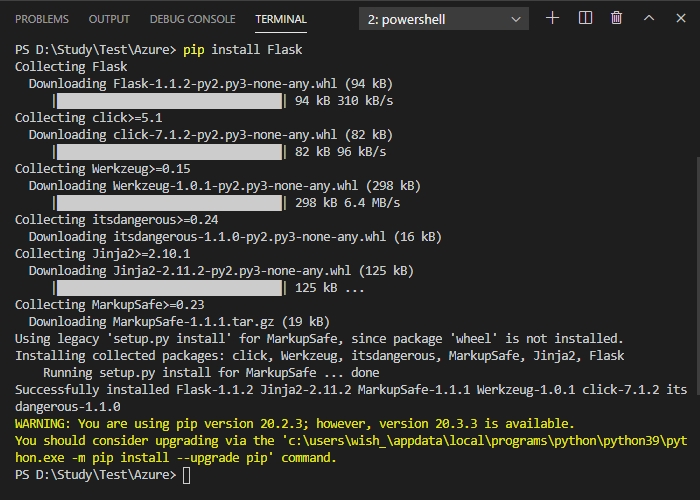The image size is (700, 500).
Task: Open the OUTPUT tab
Action: [109, 19]
